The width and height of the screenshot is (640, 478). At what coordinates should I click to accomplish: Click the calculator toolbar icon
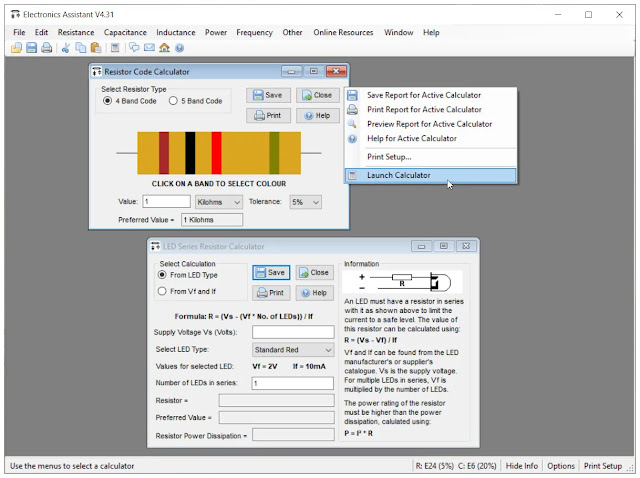point(115,48)
